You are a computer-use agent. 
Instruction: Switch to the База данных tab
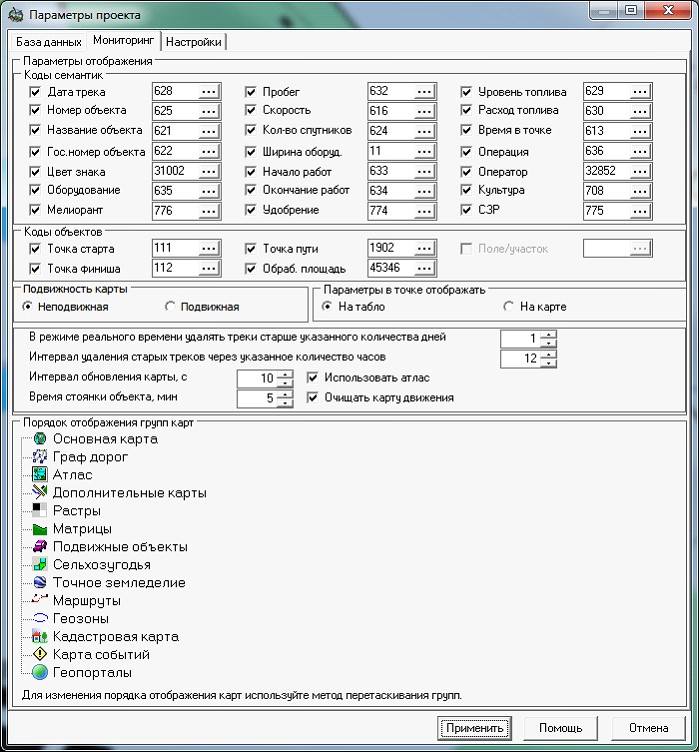[48, 42]
